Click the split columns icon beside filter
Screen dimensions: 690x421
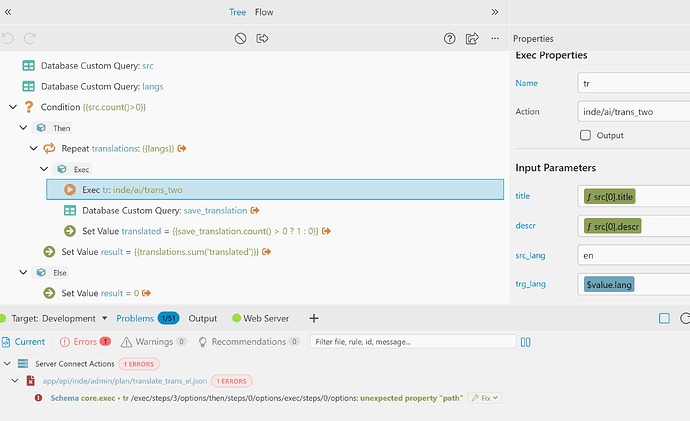[525, 342]
